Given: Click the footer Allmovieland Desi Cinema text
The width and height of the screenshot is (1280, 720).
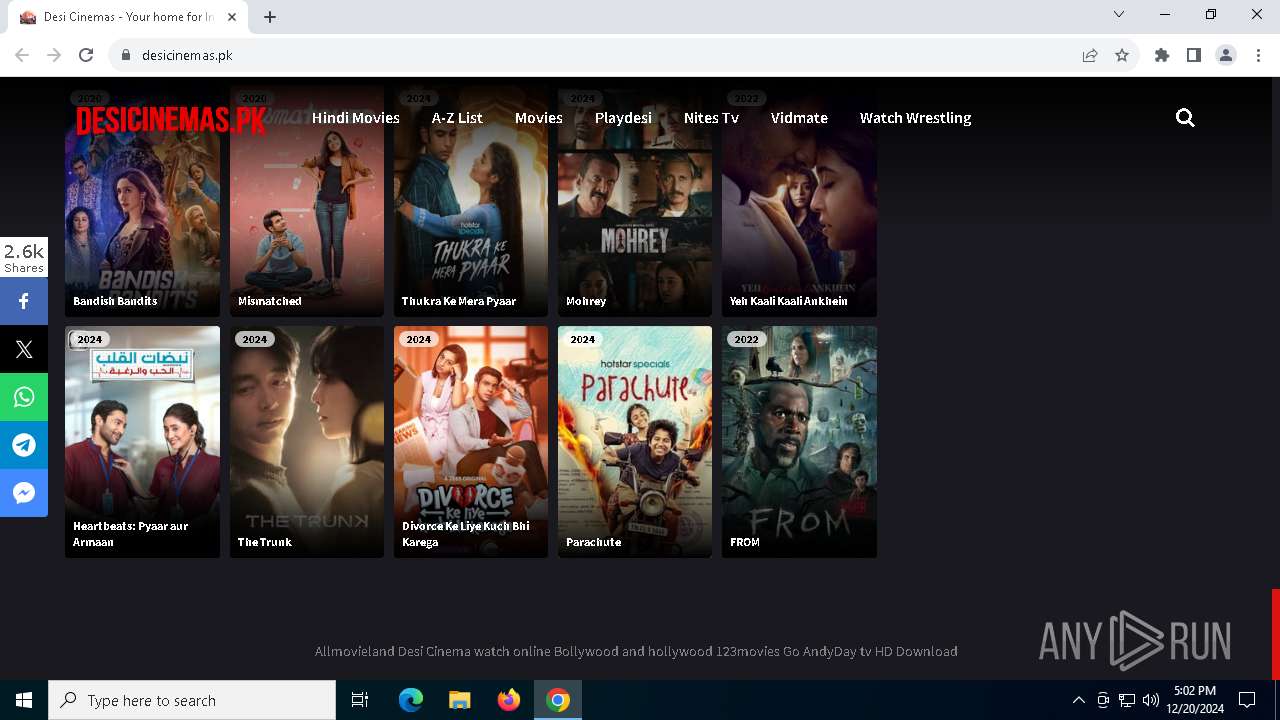Looking at the screenshot, I should (636, 651).
